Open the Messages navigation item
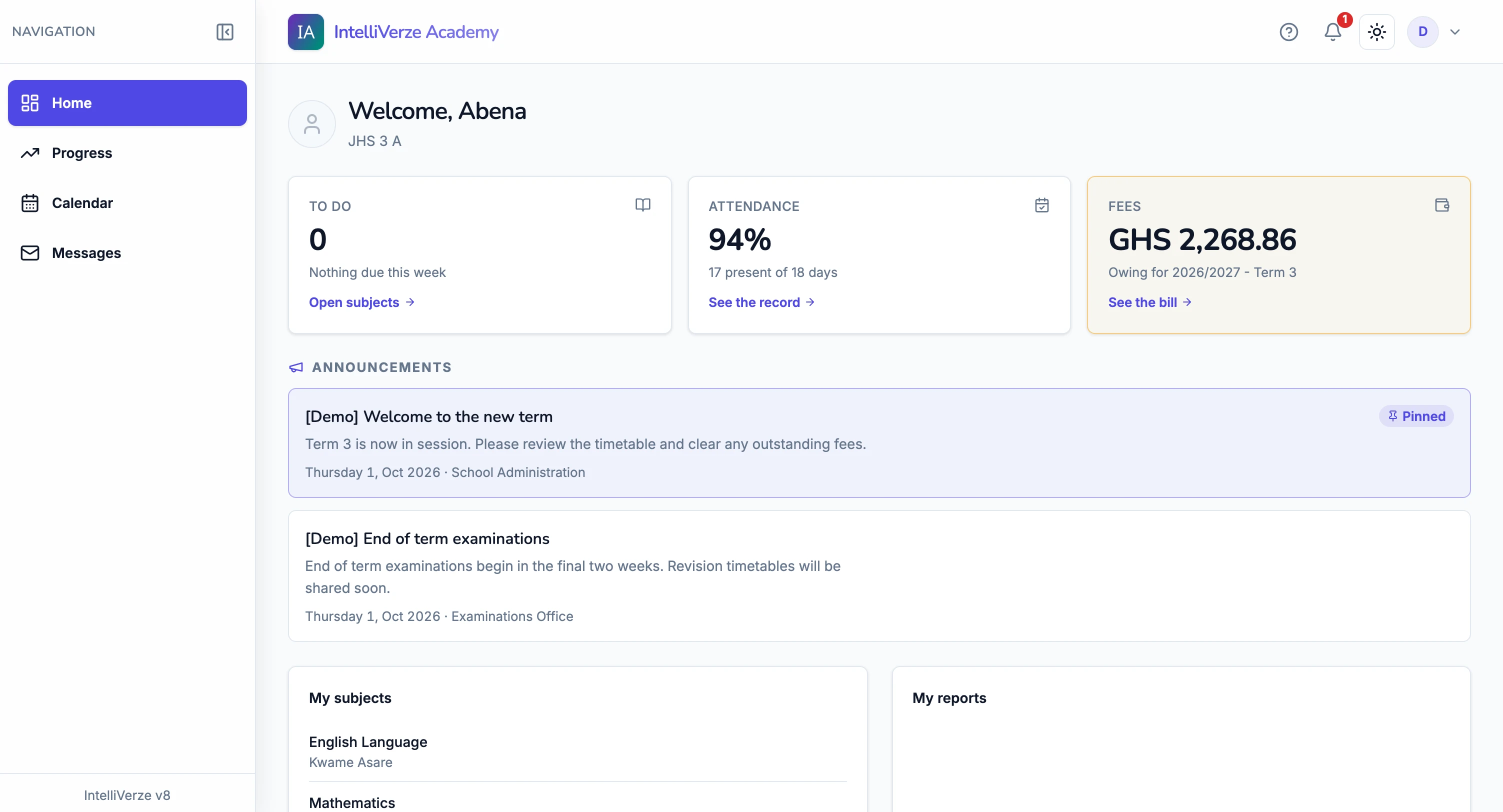Screen dimensions: 1503x812 [127, 252]
